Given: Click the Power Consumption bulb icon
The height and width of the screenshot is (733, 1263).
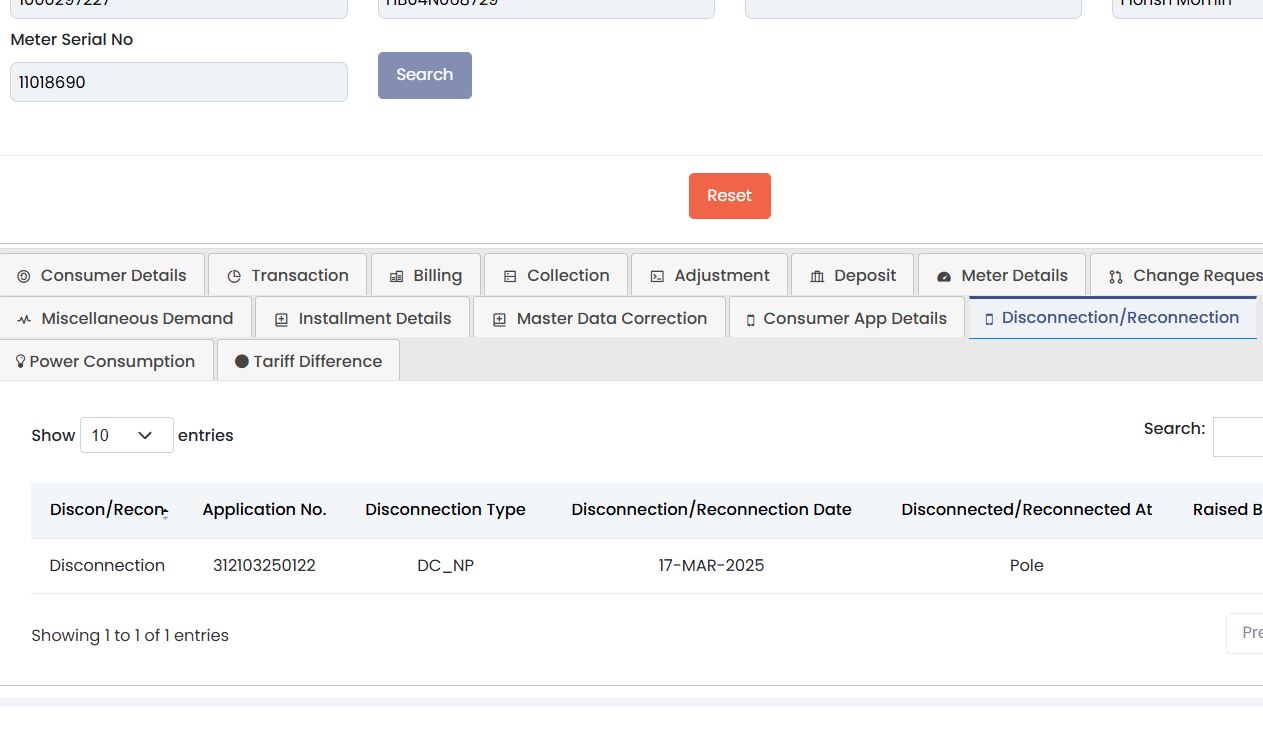Looking at the screenshot, I should (20, 362).
